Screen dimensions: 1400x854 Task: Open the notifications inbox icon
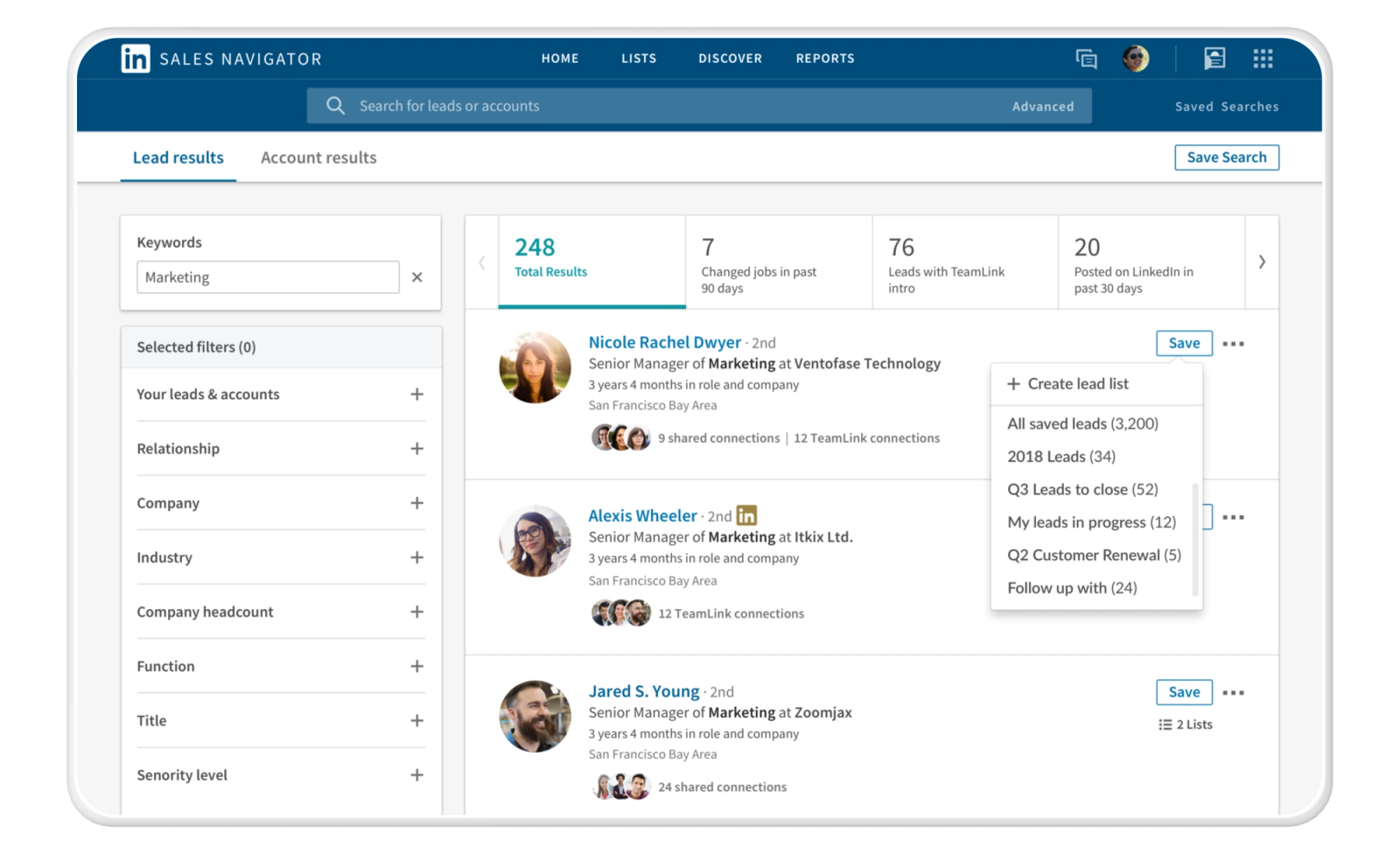1214,59
